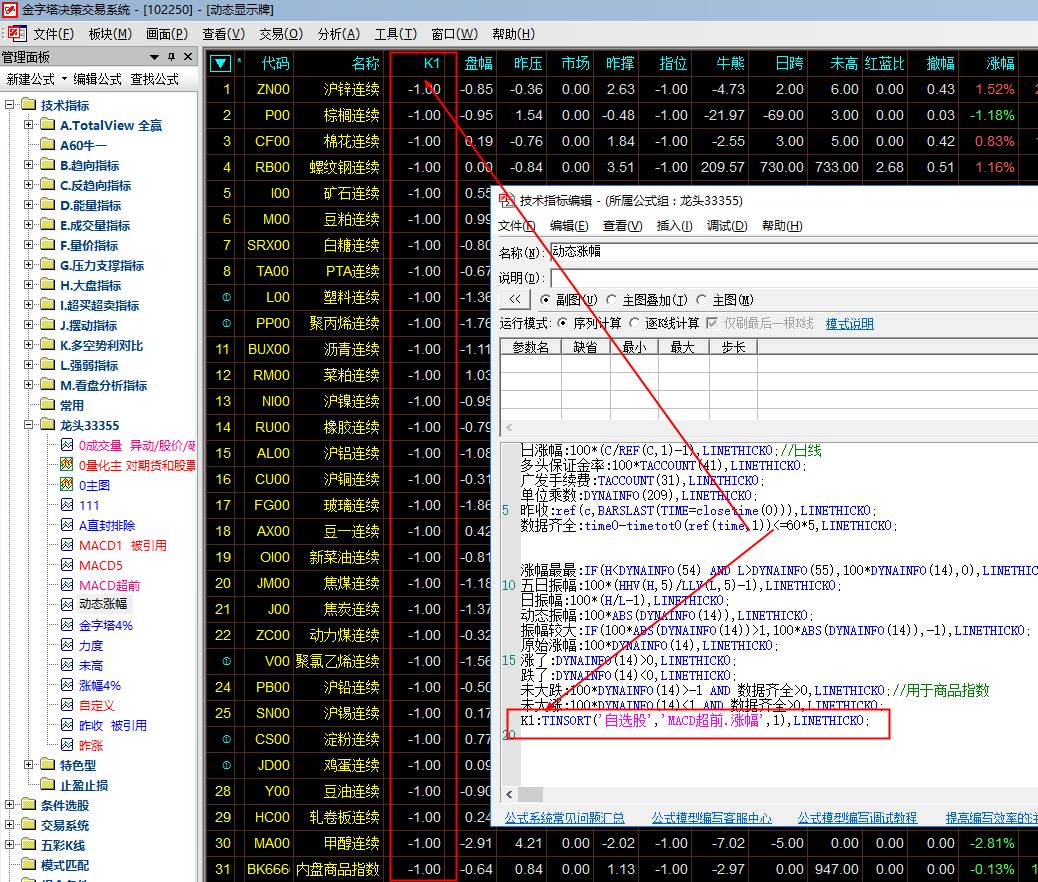Screen dimensions: 1038x882
Task: Select MACD5 formula icon
Action: [67, 565]
